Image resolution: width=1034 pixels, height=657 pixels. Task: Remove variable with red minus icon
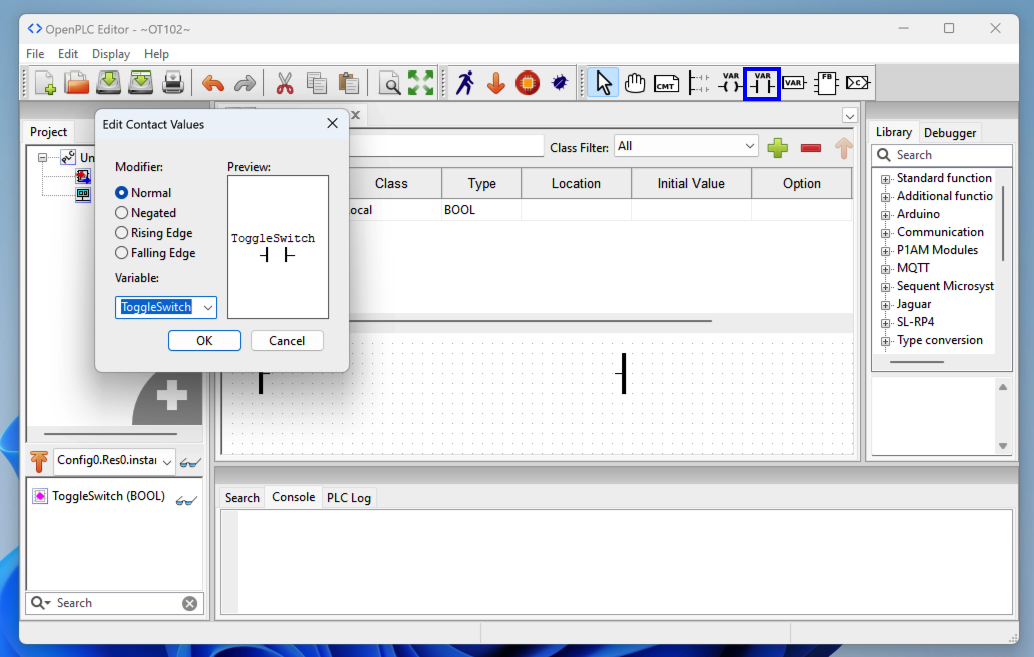pyautogui.click(x=810, y=148)
